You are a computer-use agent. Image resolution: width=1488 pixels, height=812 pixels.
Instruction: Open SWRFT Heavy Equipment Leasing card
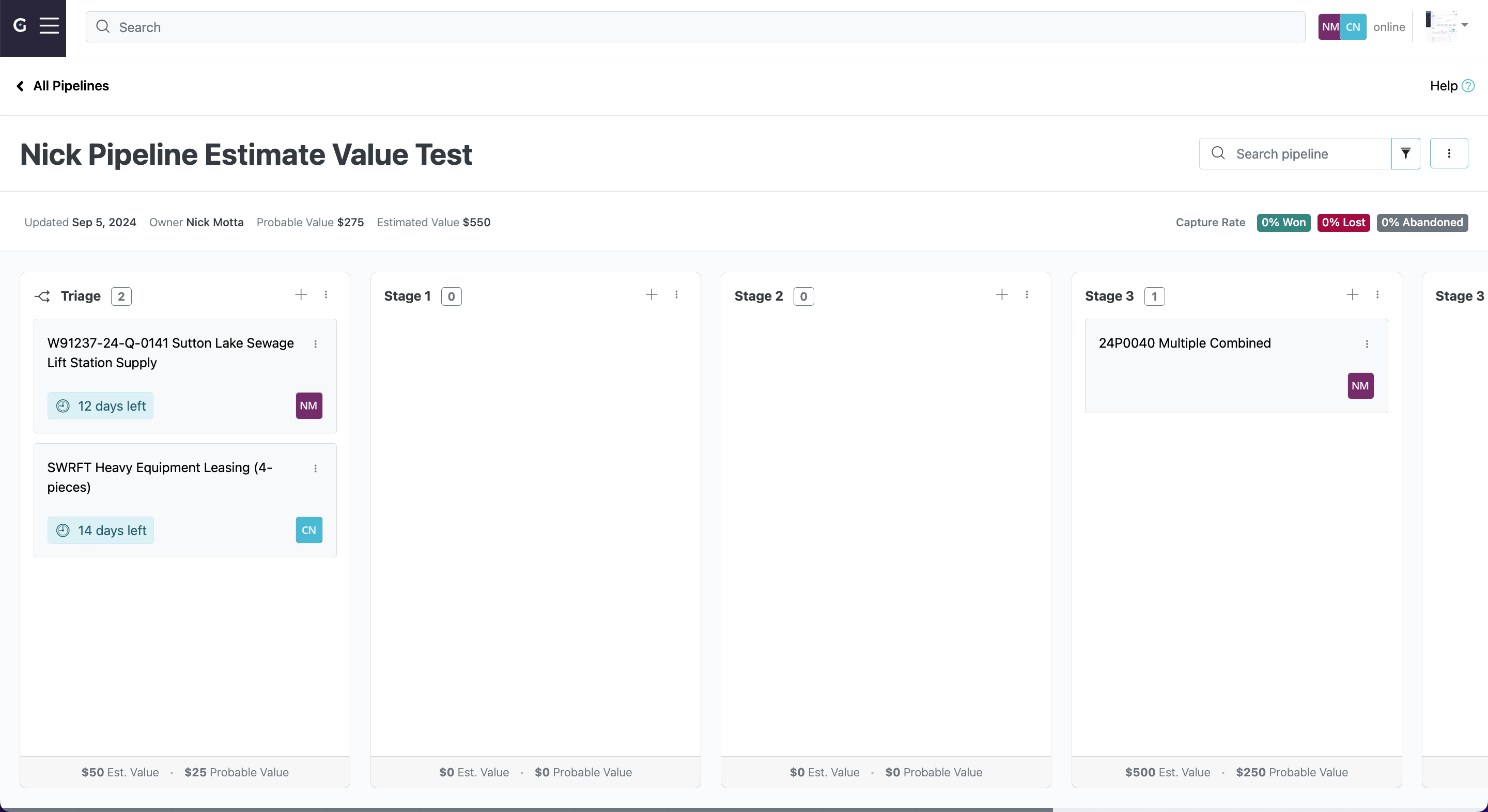185,500
